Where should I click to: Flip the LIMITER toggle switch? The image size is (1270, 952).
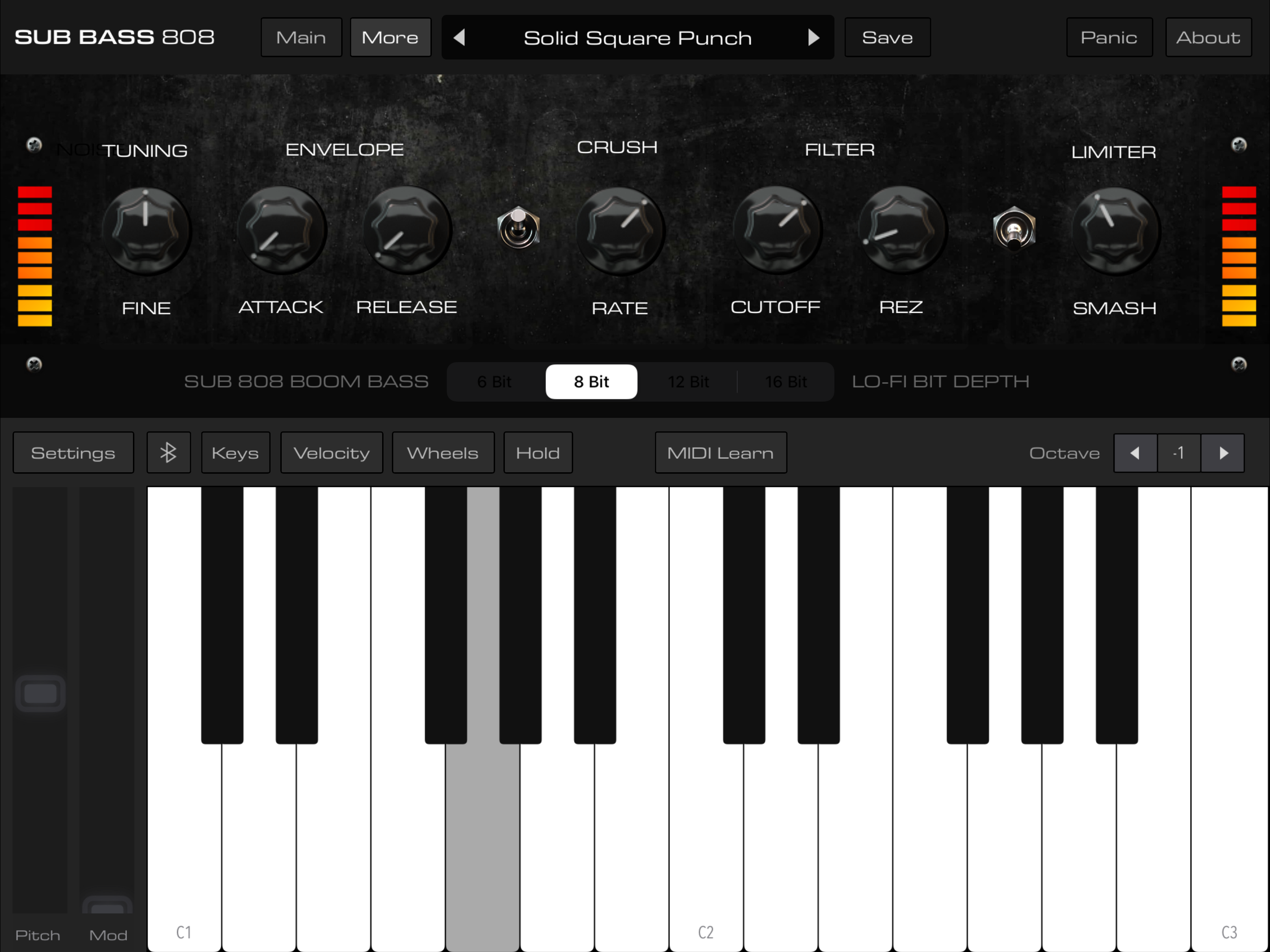click(x=1014, y=229)
